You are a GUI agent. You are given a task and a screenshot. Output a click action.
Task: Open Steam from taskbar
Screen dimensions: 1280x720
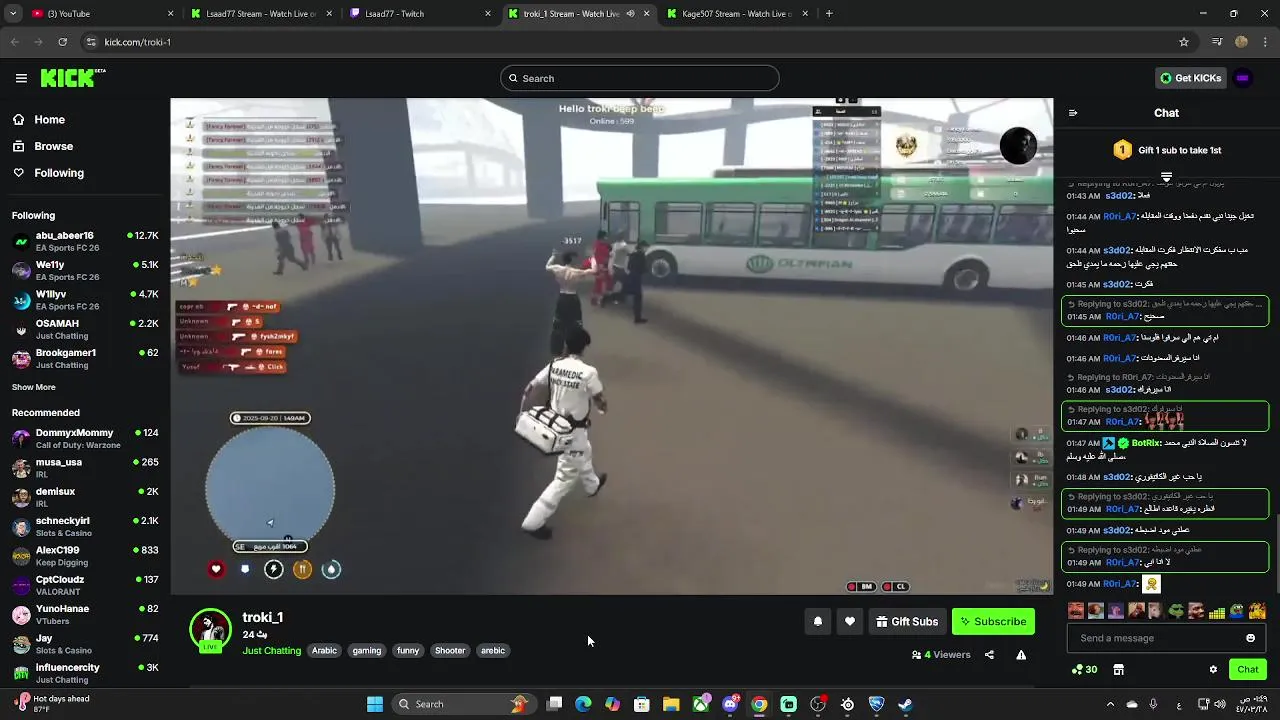pos(905,704)
